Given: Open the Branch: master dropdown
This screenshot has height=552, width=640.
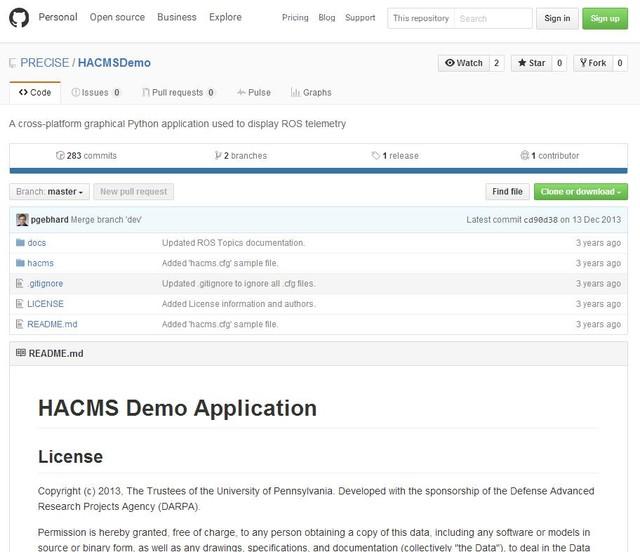Looking at the screenshot, I should tap(49, 191).
